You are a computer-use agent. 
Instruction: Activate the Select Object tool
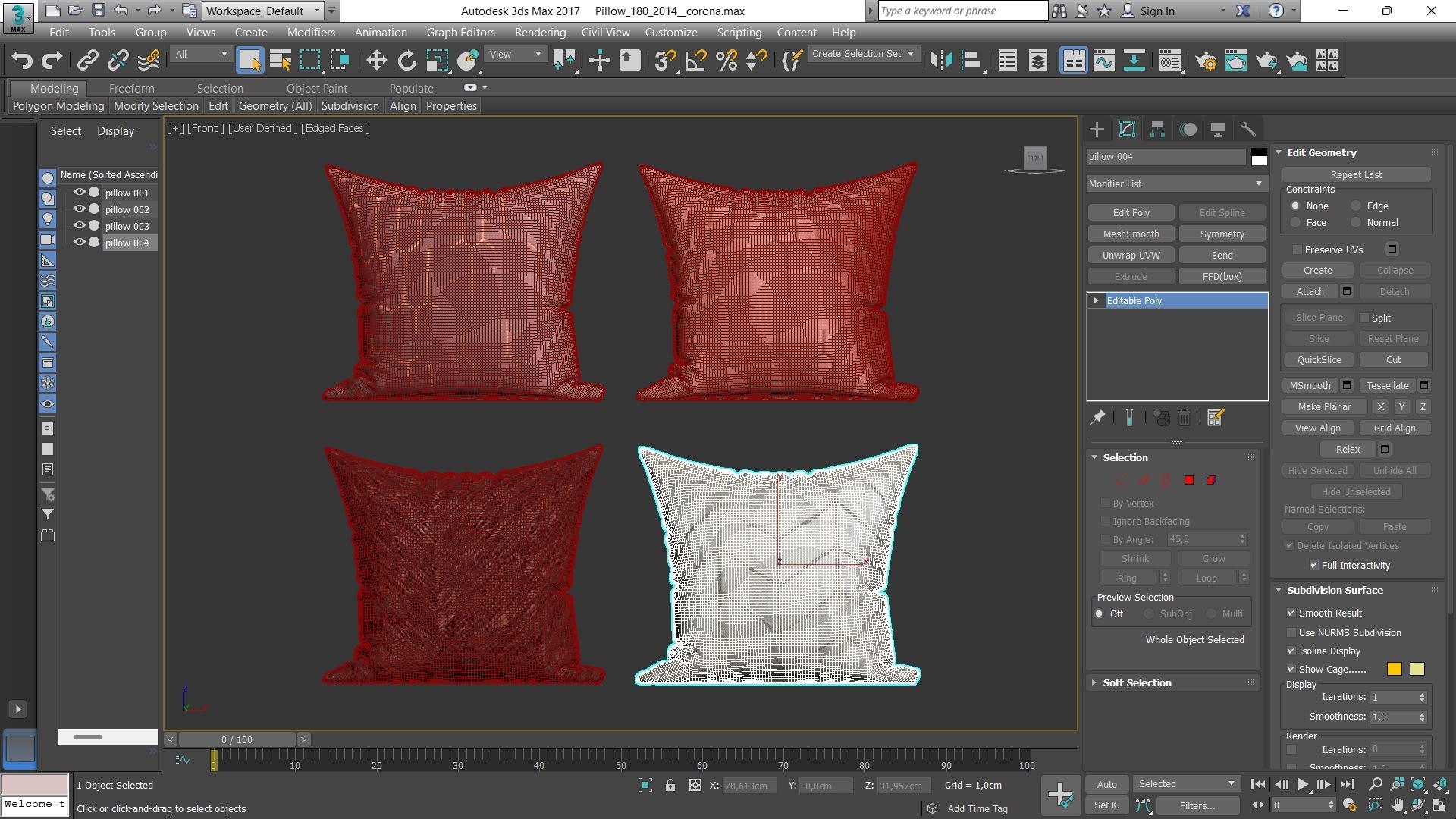(249, 60)
